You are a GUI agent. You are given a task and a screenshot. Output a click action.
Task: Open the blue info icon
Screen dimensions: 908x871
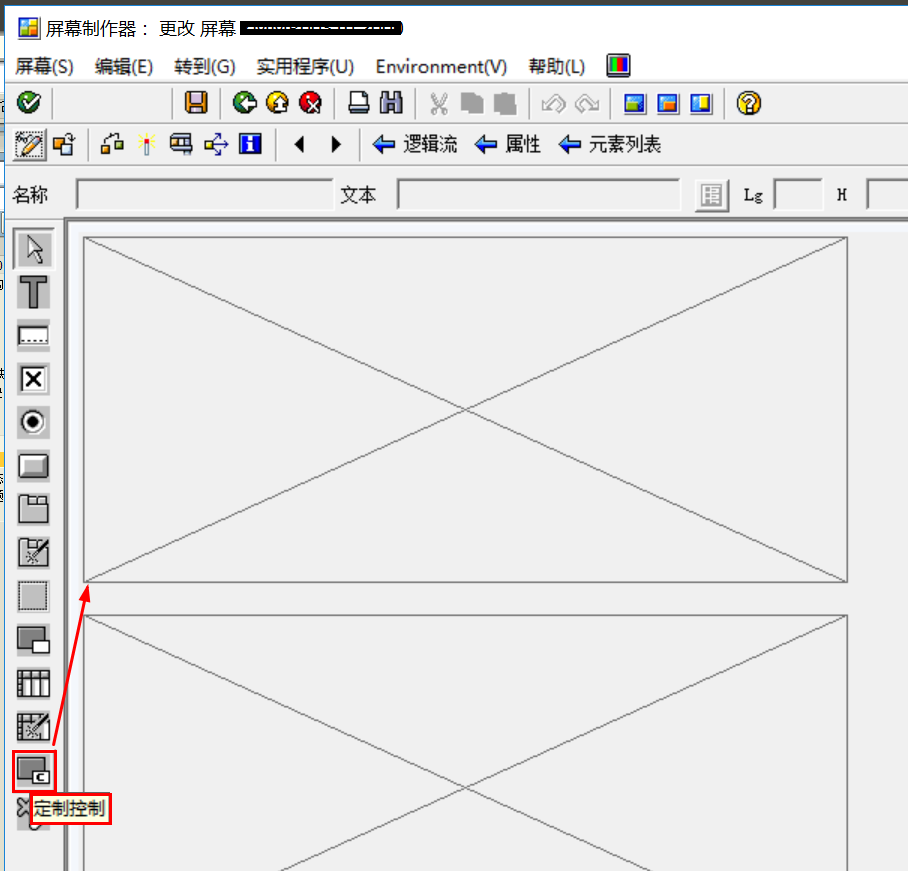tap(250, 144)
